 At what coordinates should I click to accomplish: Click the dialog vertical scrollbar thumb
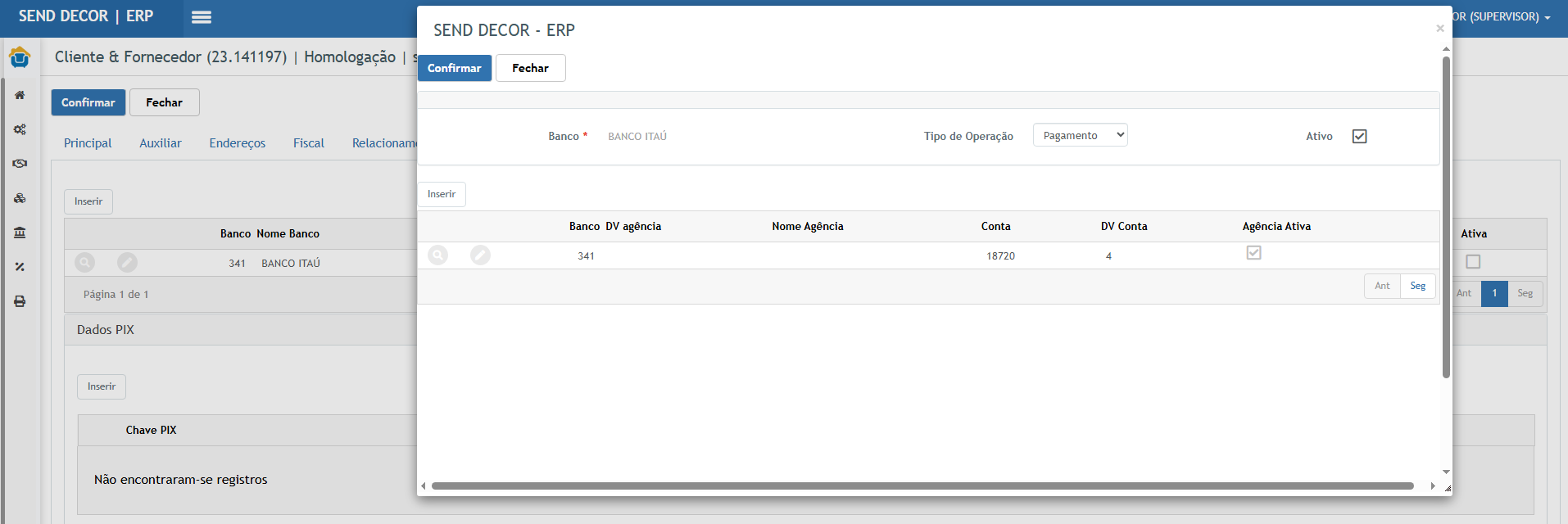(x=1446, y=217)
